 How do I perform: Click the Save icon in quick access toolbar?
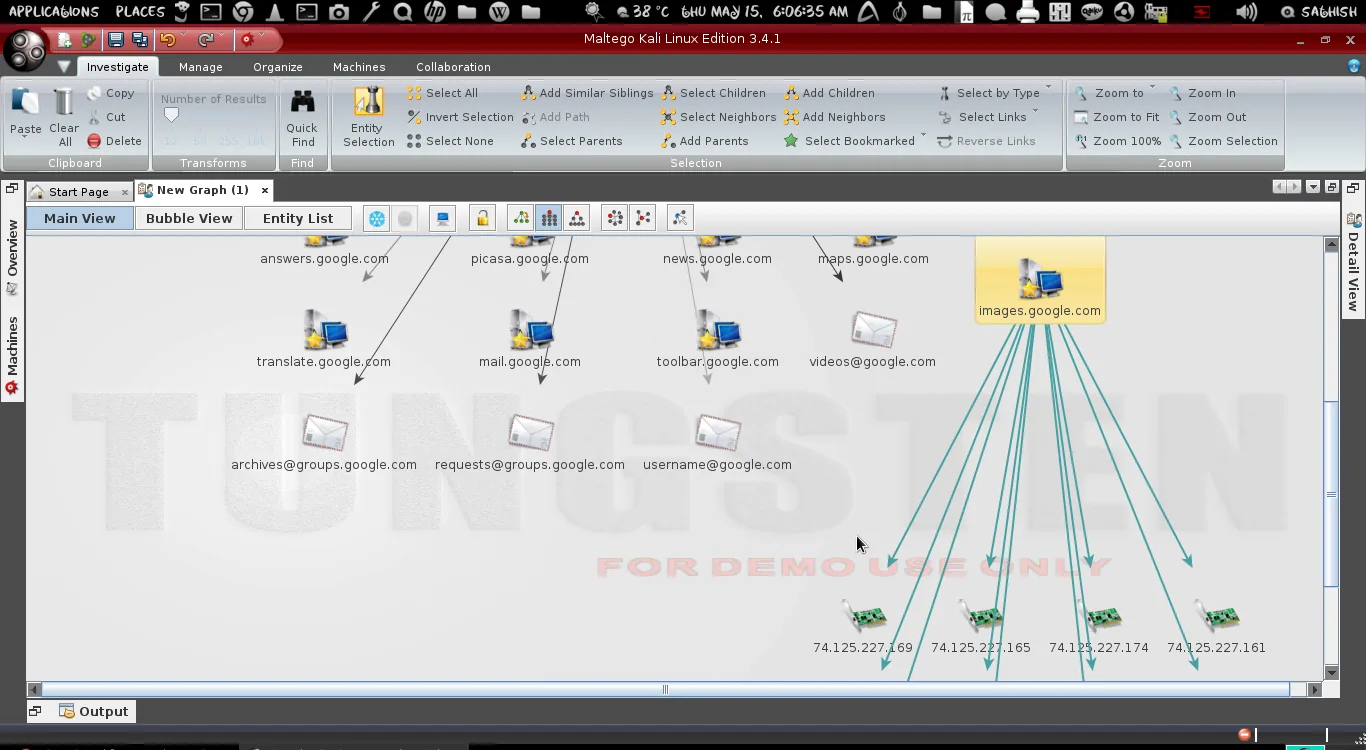(116, 40)
